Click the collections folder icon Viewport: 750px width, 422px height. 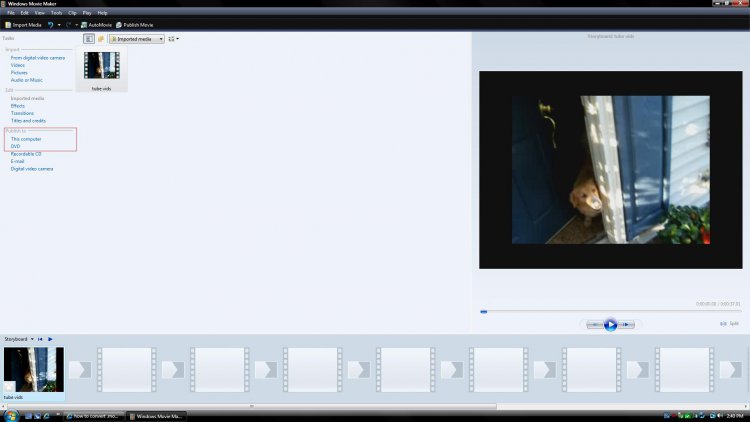coord(101,39)
